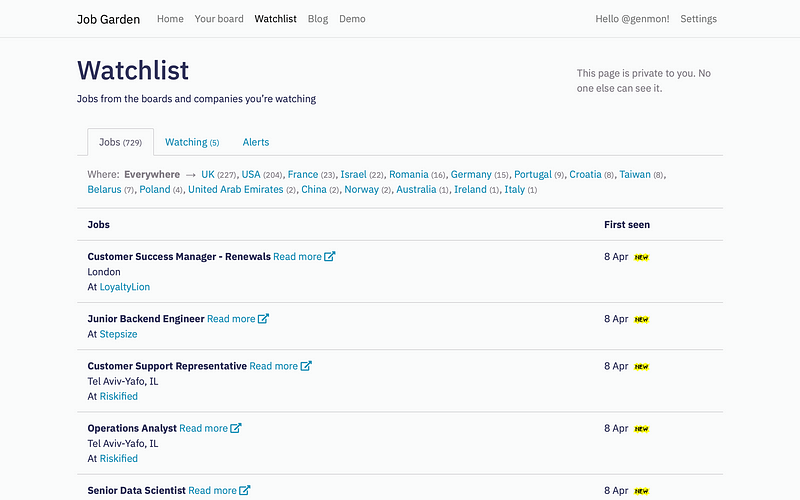Open external link icon for Customer Success Manager

[x=330, y=256]
